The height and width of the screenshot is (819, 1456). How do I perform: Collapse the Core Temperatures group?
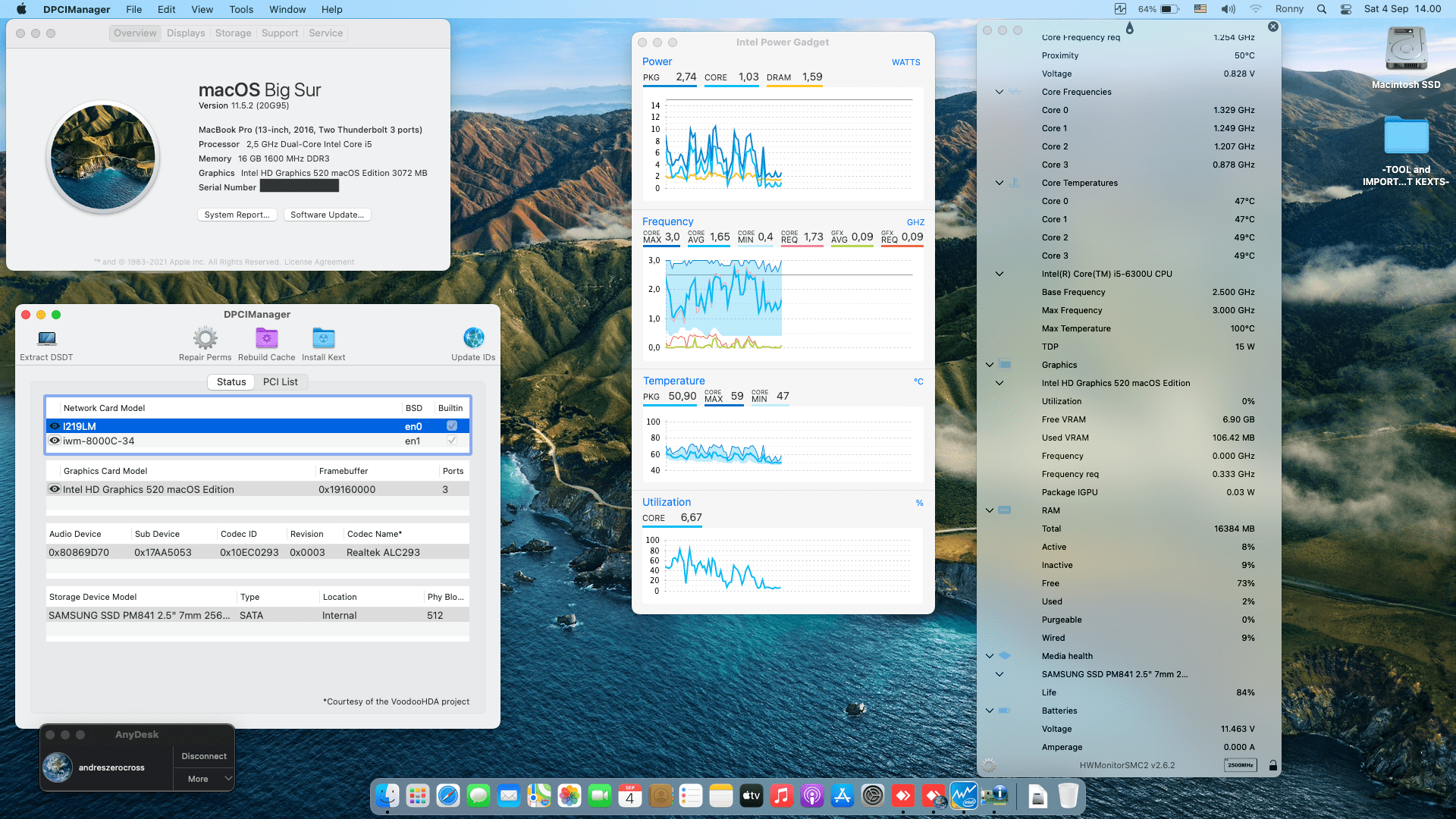tap(999, 183)
